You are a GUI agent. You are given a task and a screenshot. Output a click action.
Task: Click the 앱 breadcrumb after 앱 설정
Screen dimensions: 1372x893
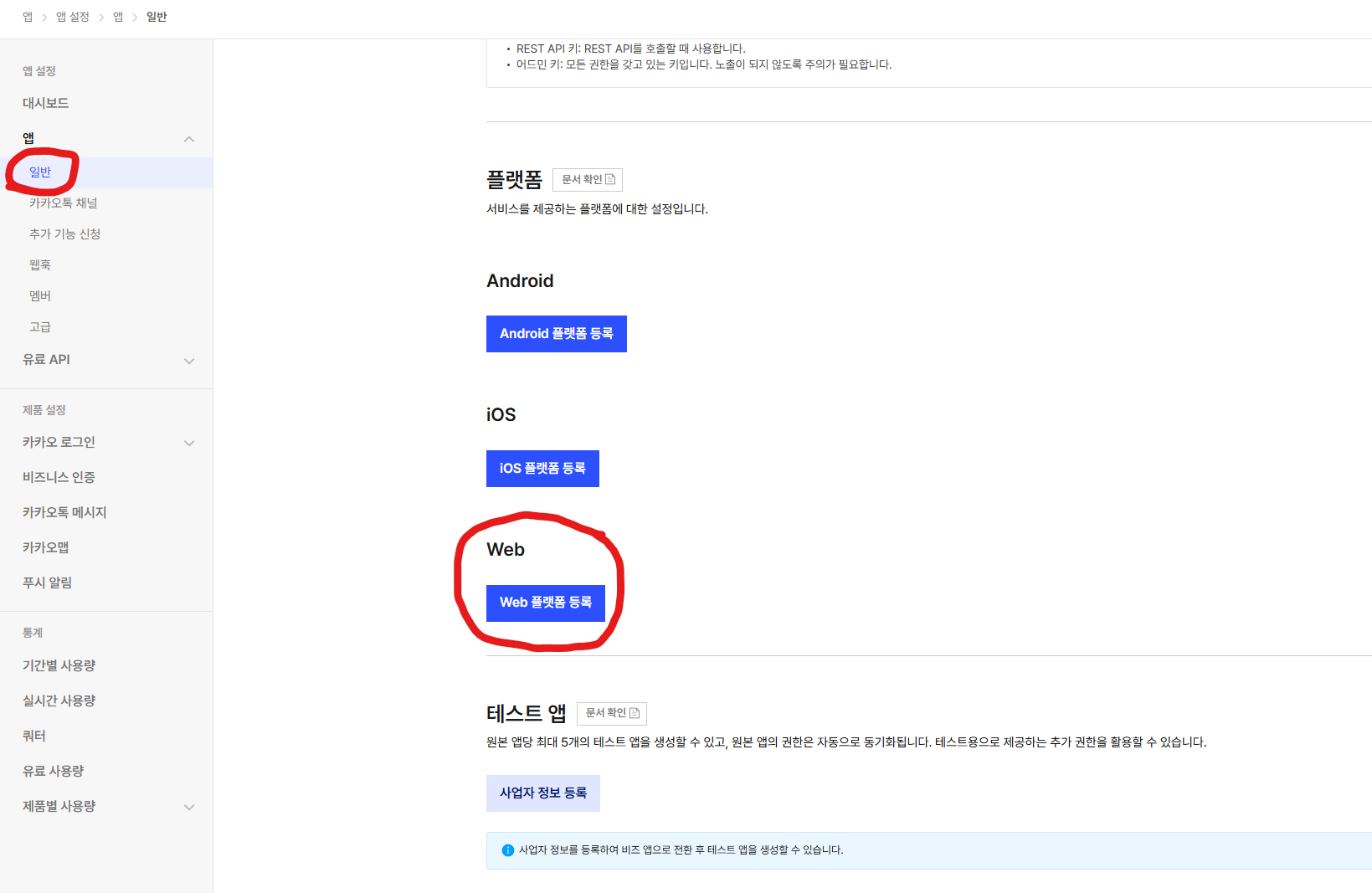tap(118, 17)
